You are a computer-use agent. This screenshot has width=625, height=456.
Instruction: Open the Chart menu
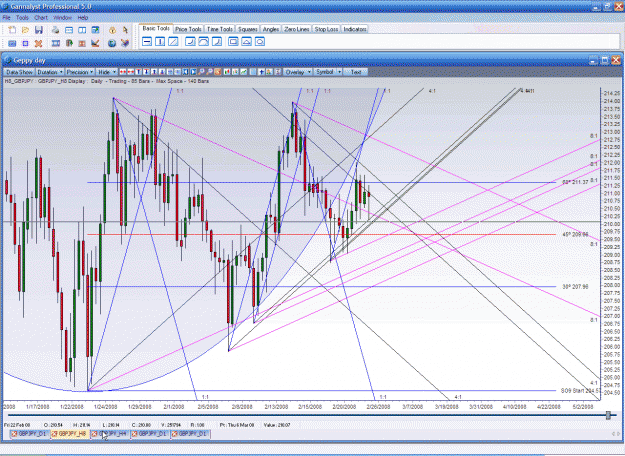(41, 18)
